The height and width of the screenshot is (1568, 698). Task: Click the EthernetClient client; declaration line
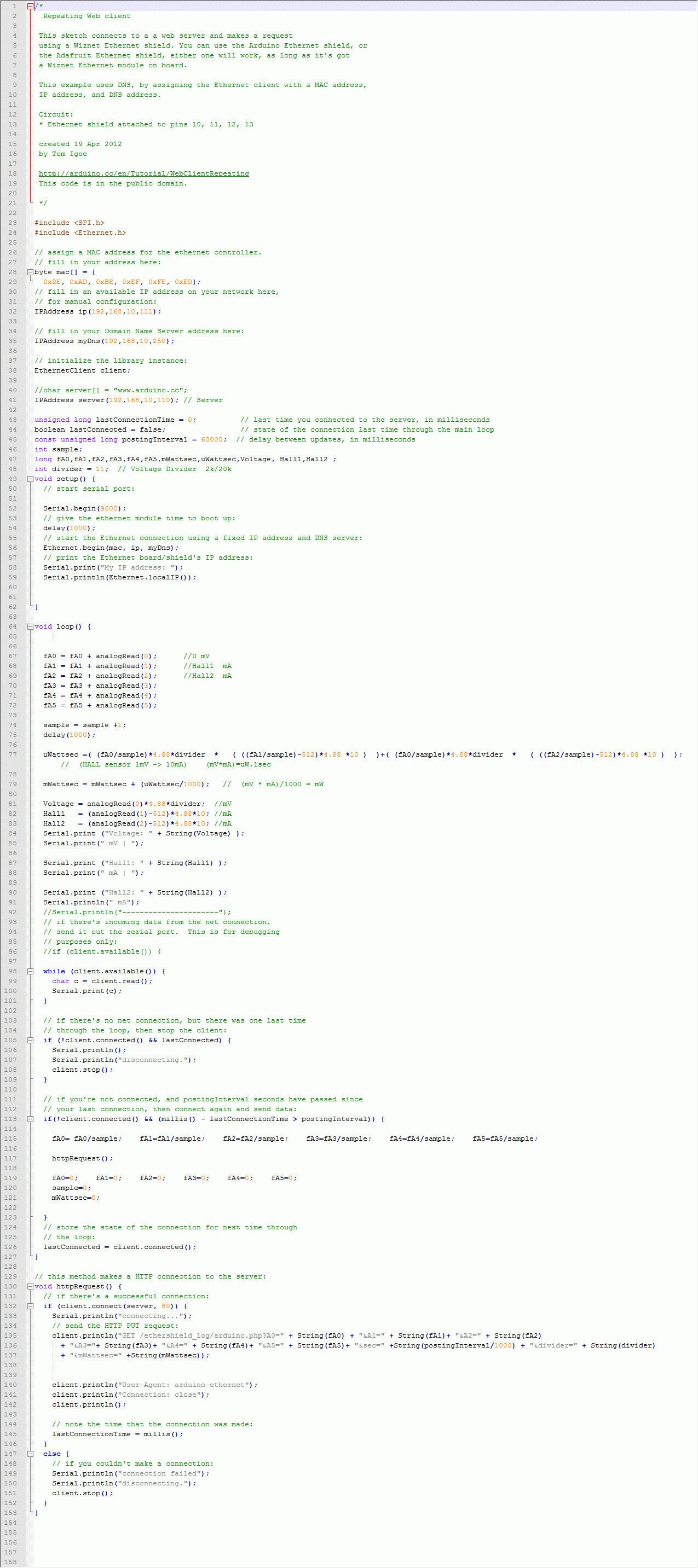tap(82, 370)
